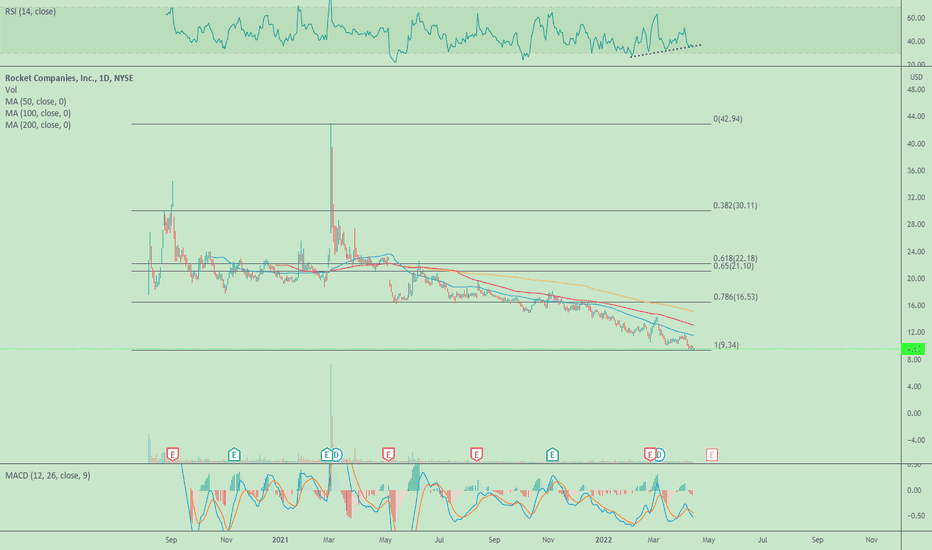Click the MA (100, close, 0) legend
The image size is (932, 550).
pyautogui.click(x=38, y=113)
